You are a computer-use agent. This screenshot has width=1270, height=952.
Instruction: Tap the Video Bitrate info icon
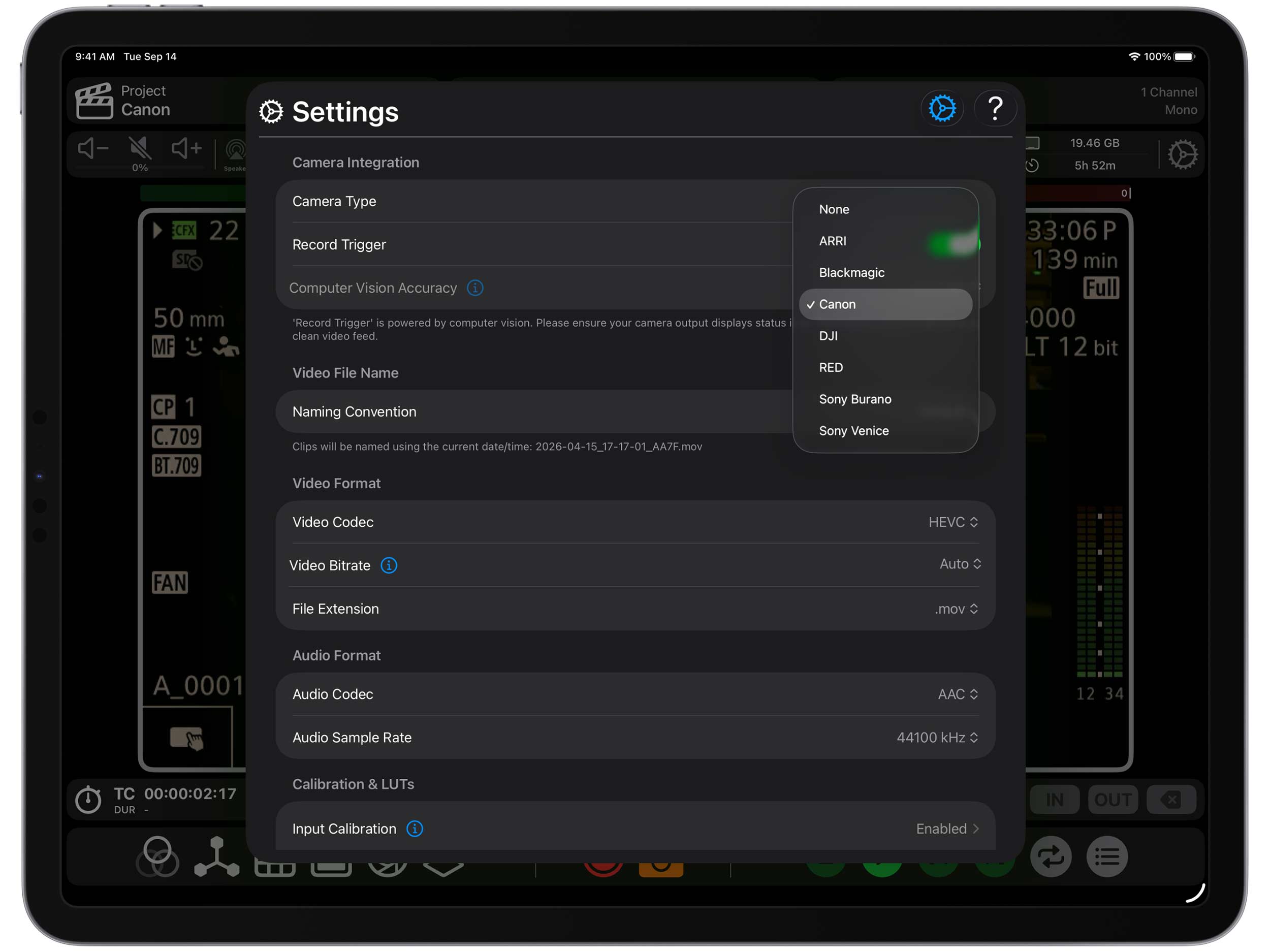[x=389, y=565]
